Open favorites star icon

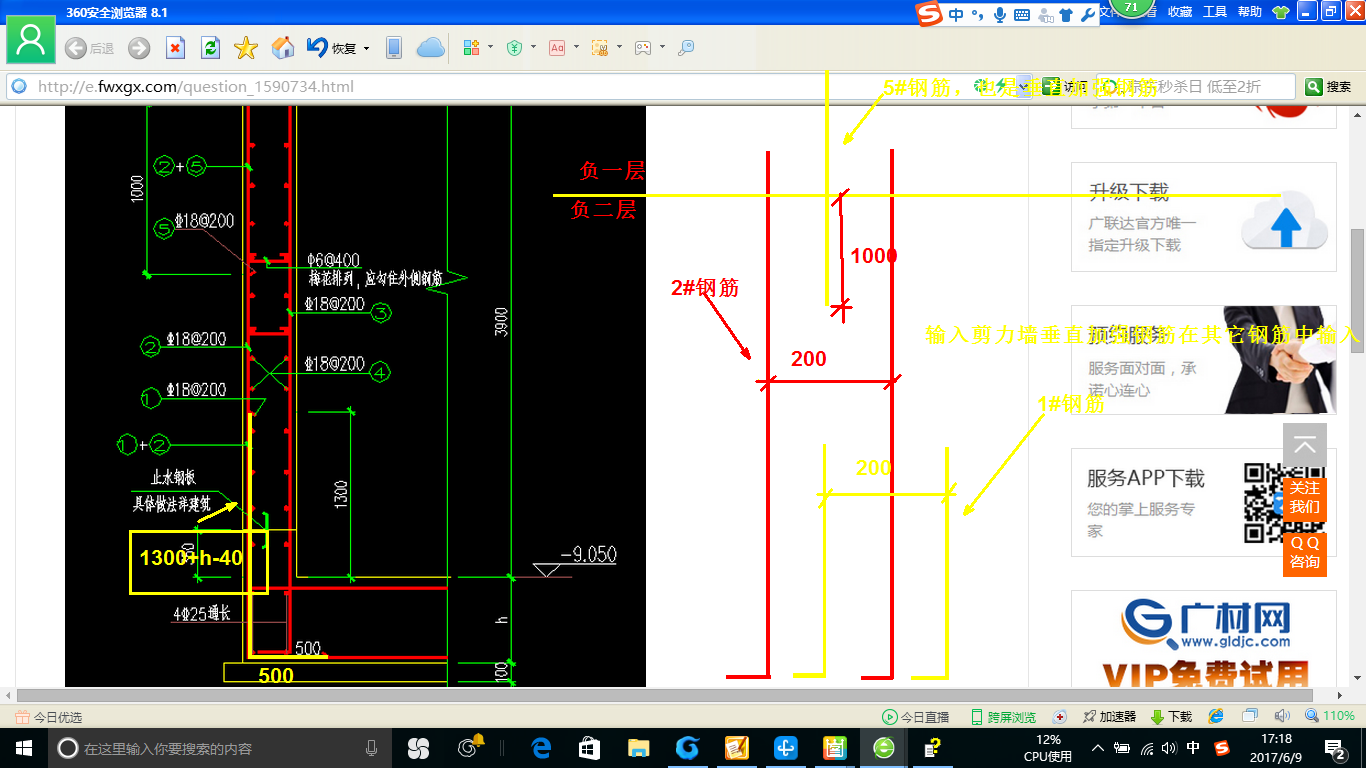tap(246, 48)
